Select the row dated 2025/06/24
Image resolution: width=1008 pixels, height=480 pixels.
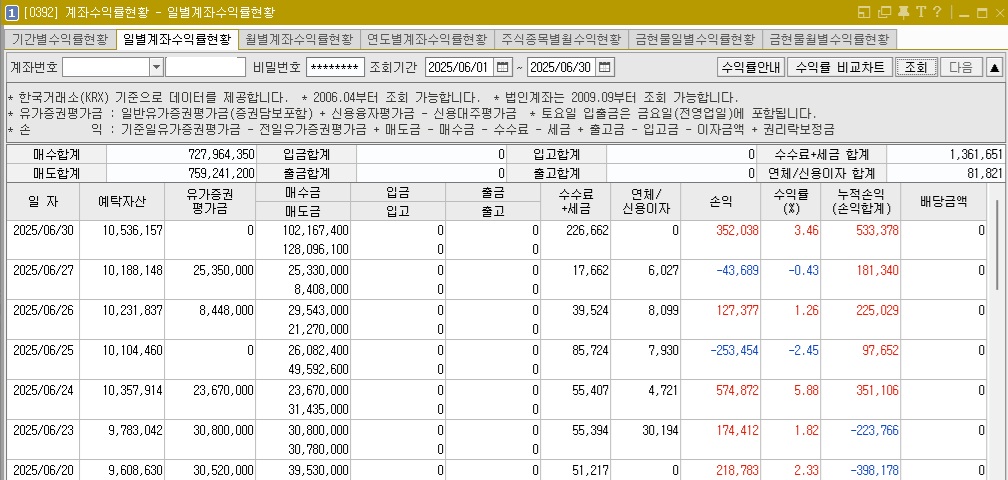pos(497,399)
